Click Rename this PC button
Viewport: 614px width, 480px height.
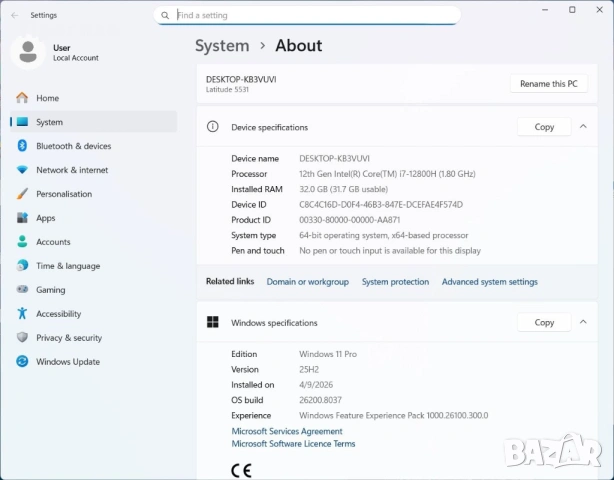point(549,84)
